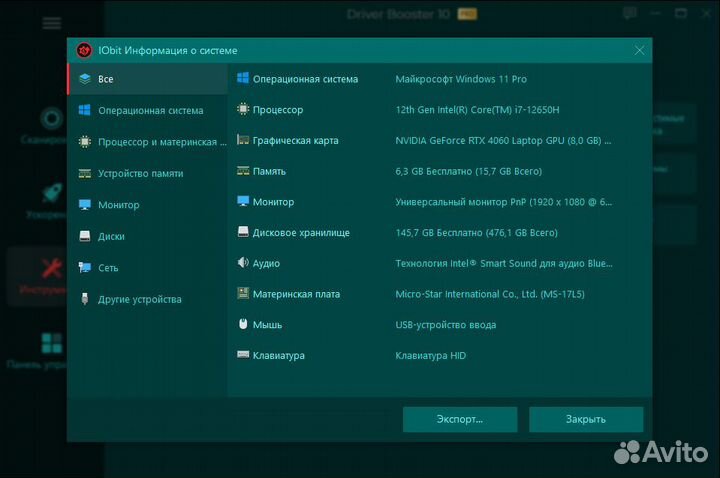Viewport: 720px width, 478px height.
Task: Click memory icon in 'Память' row
Action: click(243, 171)
